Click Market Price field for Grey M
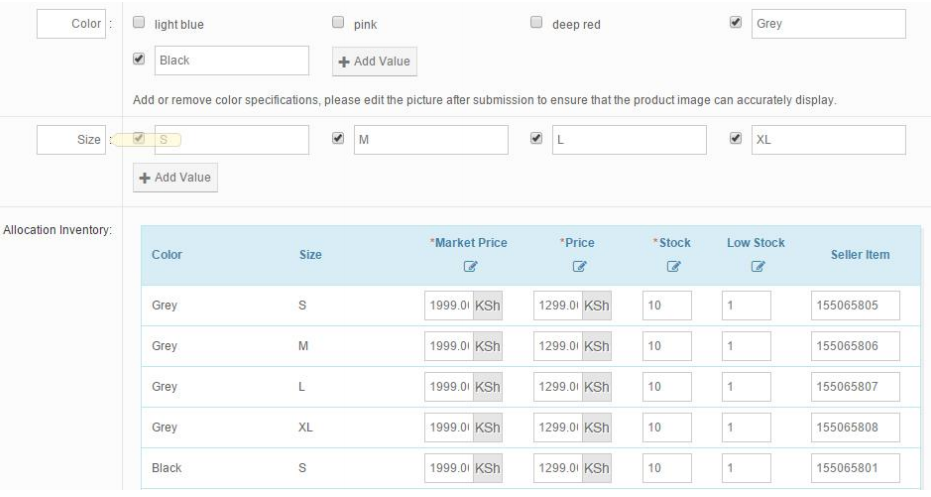The height and width of the screenshot is (497, 931). pos(448,346)
